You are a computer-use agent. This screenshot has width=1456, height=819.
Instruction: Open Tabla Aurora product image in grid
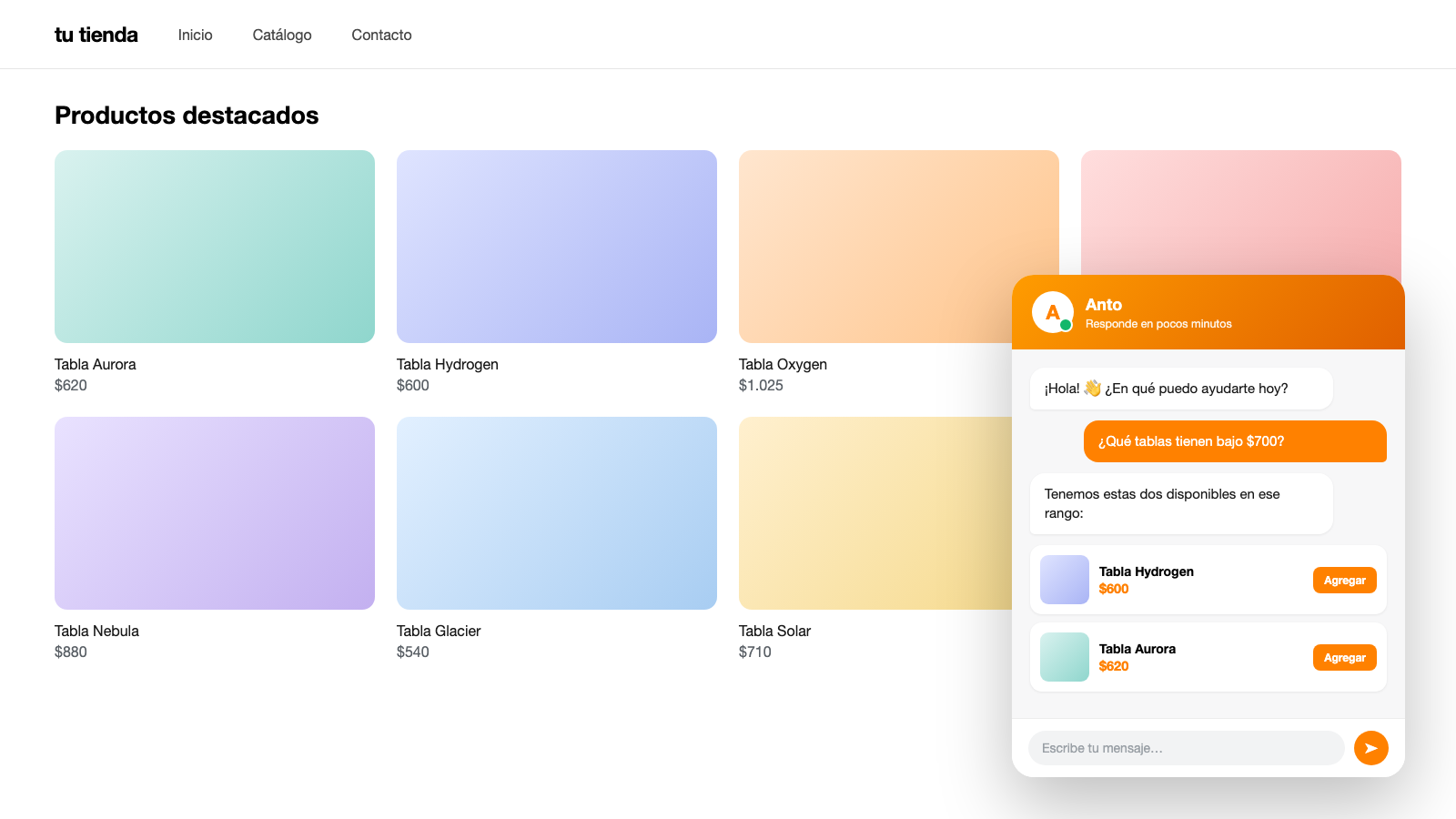[215, 247]
